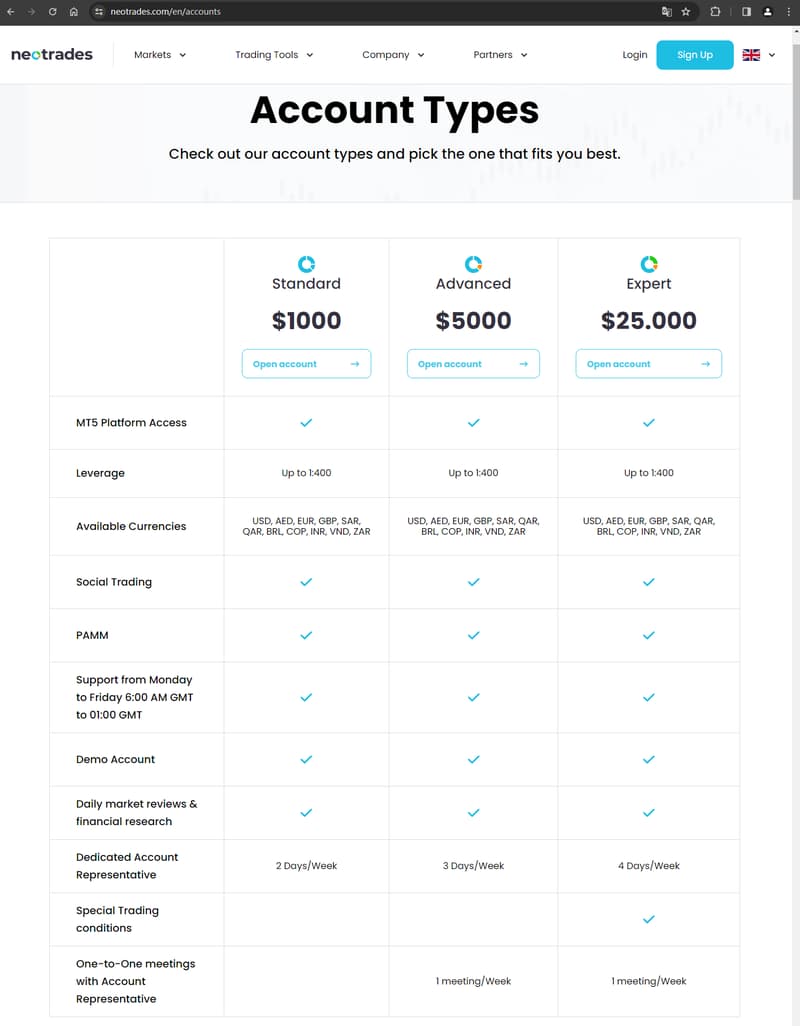The image size is (800, 1026).
Task: Bookmark this page with the star icon
Action: pyautogui.click(x=686, y=11)
